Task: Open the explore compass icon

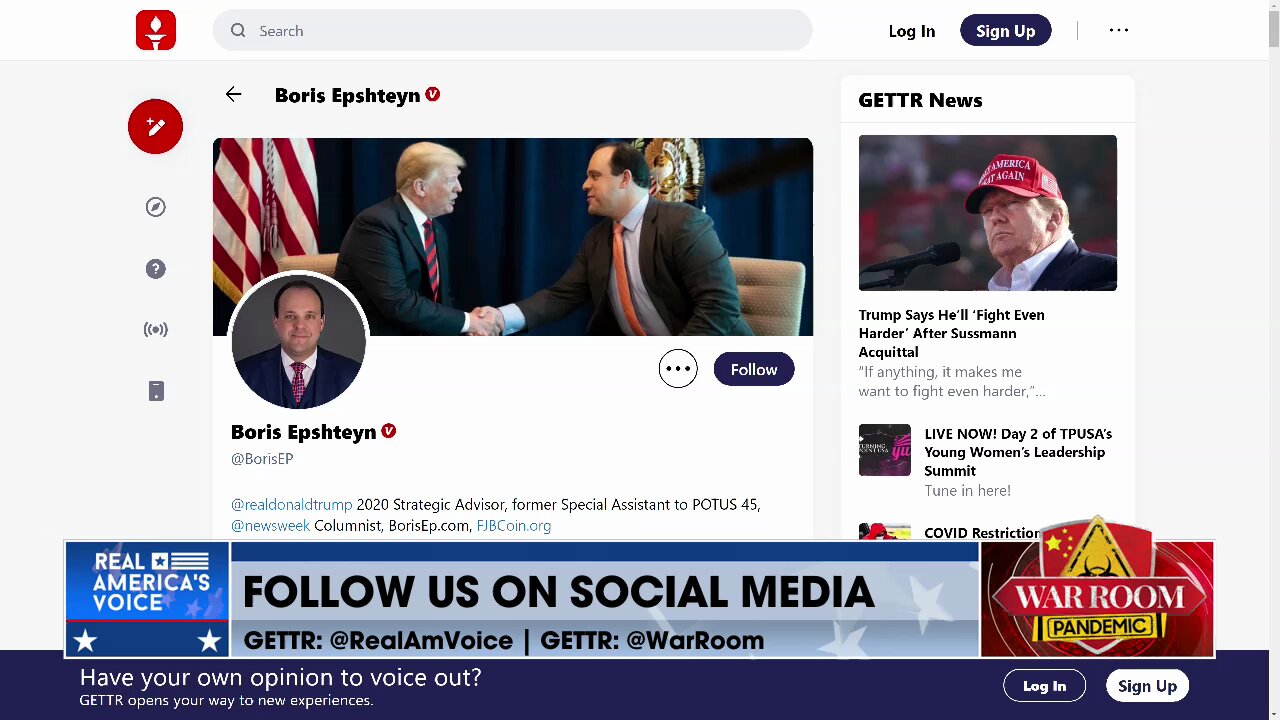Action: [x=155, y=207]
